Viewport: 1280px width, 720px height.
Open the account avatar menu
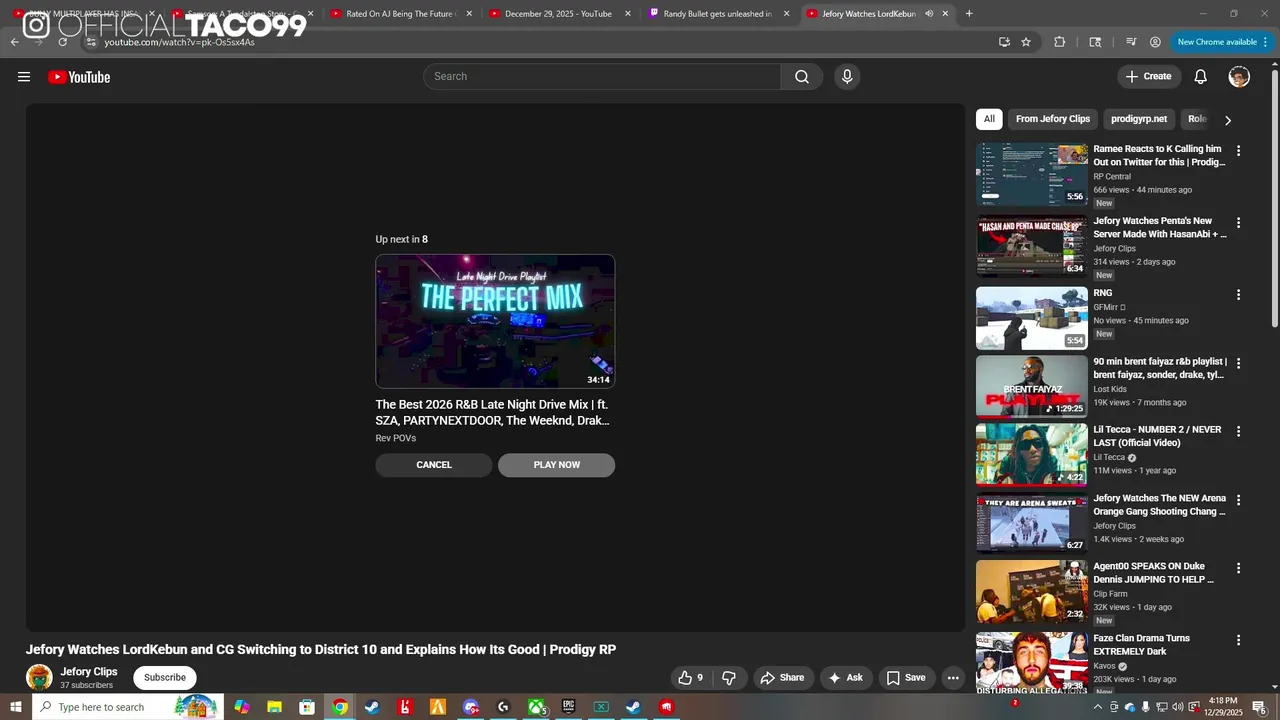click(x=1239, y=77)
